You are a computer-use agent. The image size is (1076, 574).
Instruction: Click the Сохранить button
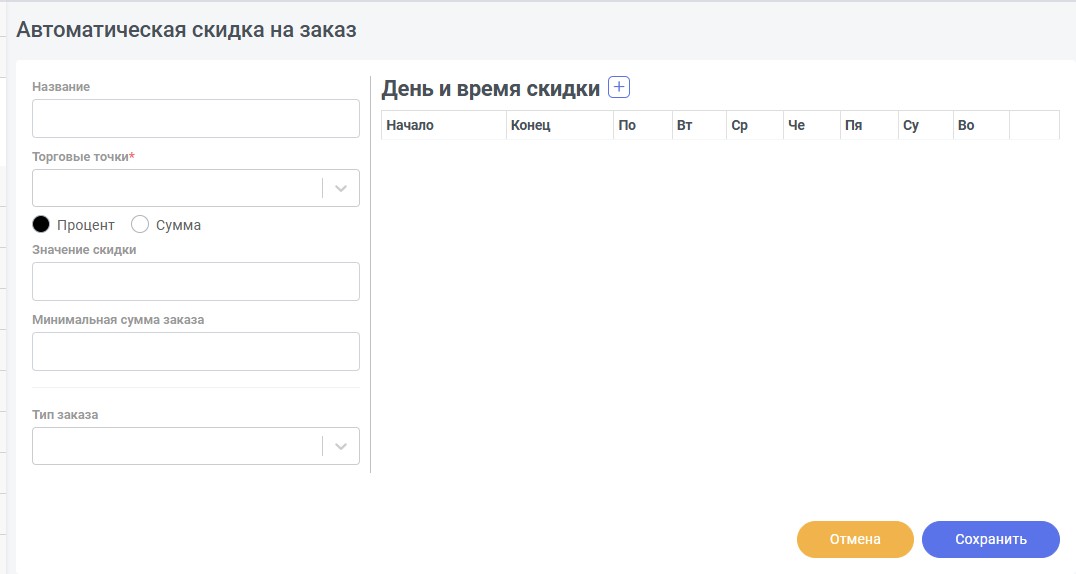[991, 540]
